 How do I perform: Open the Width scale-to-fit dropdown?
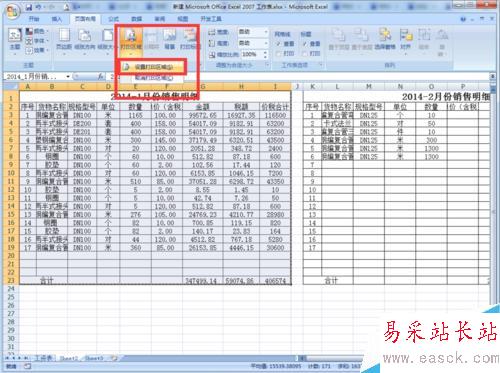pyautogui.click(x=266, y=32)
